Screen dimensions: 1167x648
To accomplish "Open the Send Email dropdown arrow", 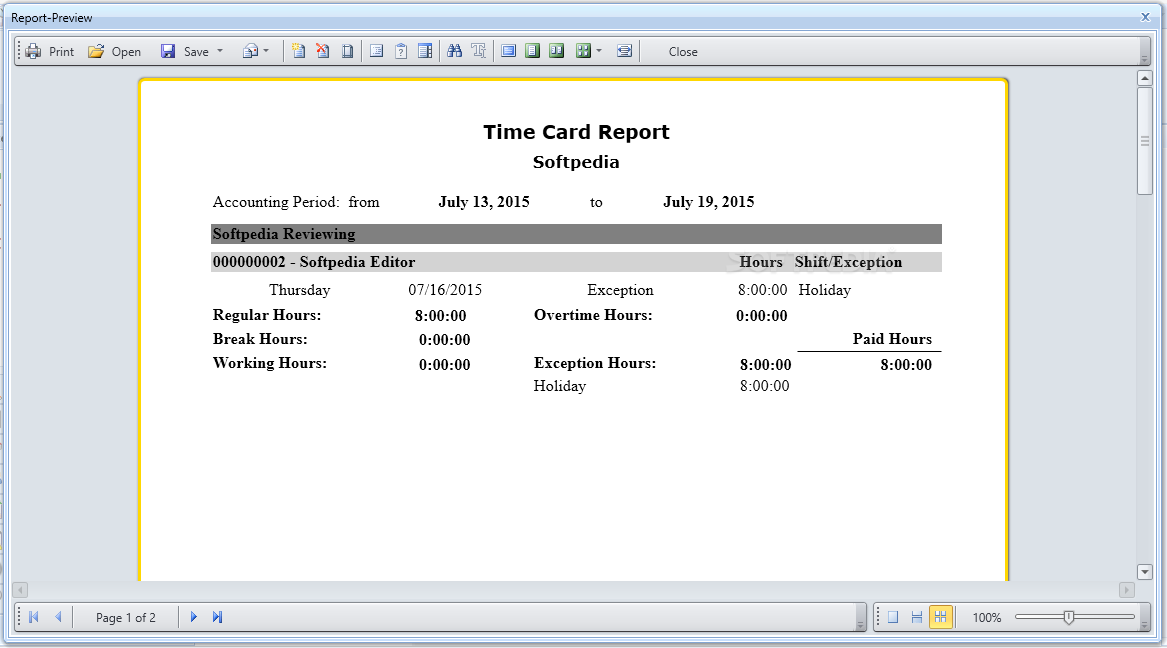I will [x=266, y=51].
